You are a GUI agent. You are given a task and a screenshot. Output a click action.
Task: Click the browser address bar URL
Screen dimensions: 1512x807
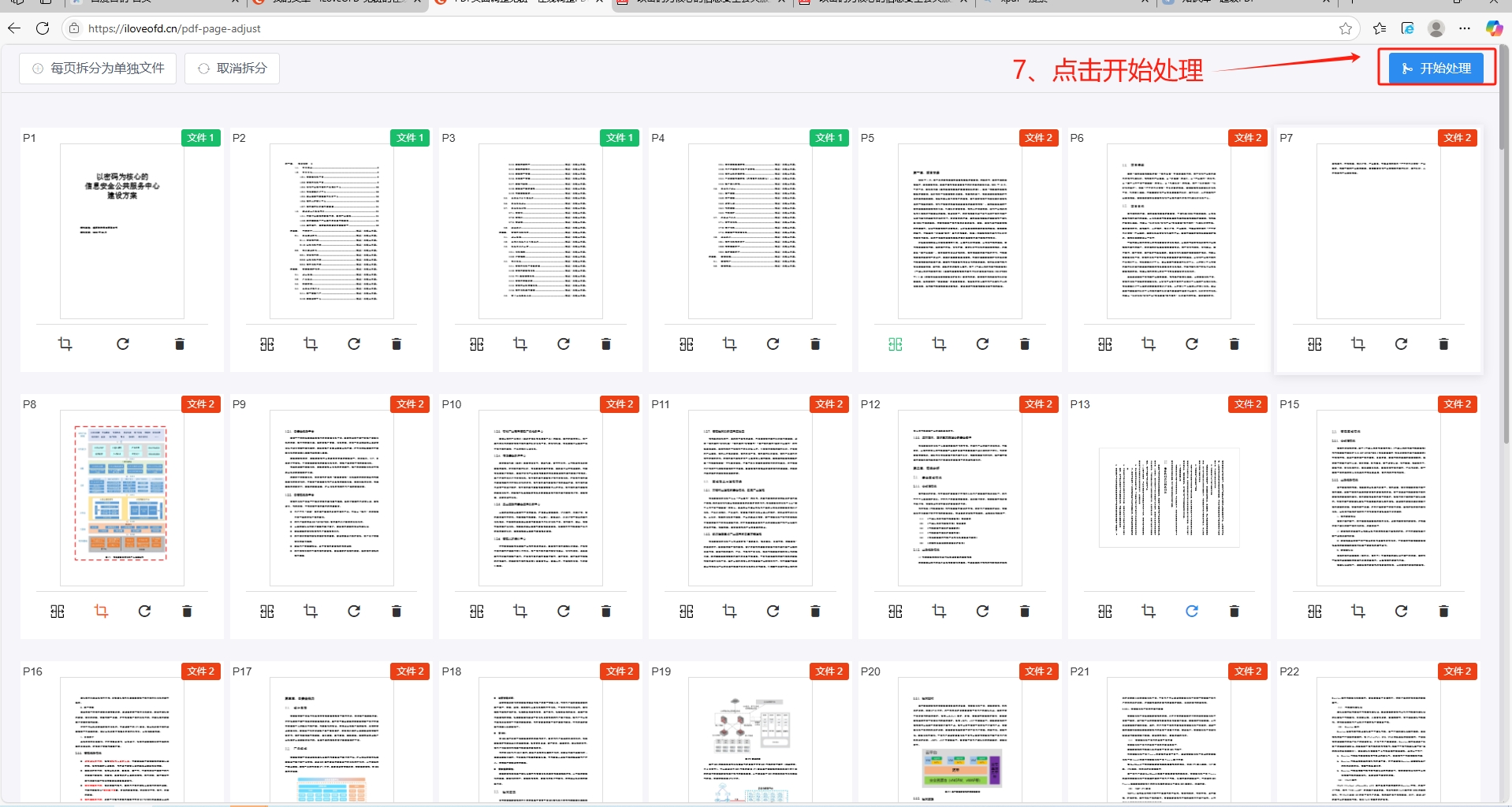pos(174,28)
